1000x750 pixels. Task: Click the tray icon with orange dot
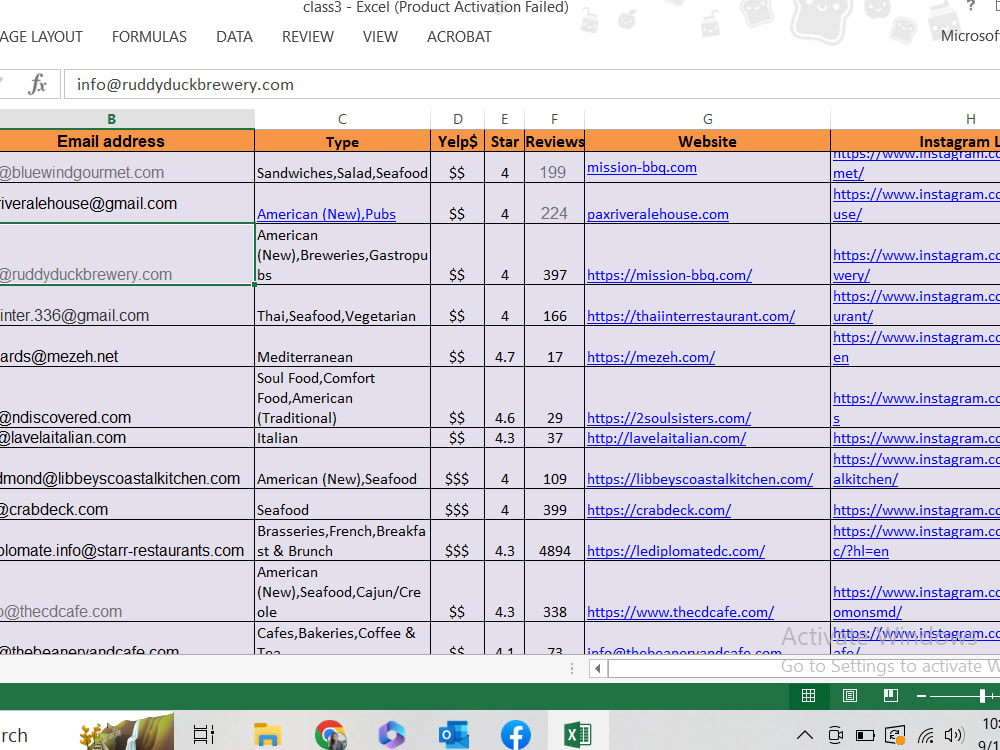(x=895, y=735)
